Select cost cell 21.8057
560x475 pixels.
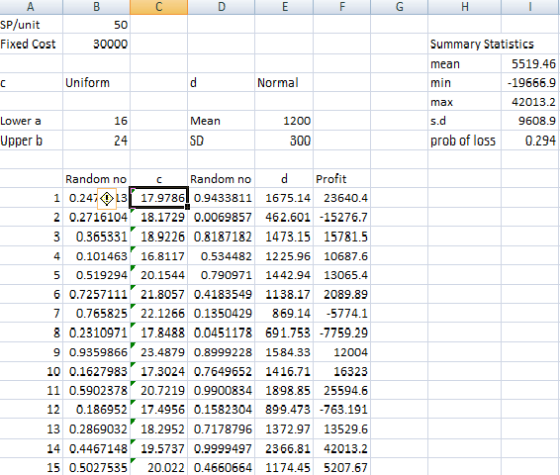pyautogui.click(x=159, y=294)
